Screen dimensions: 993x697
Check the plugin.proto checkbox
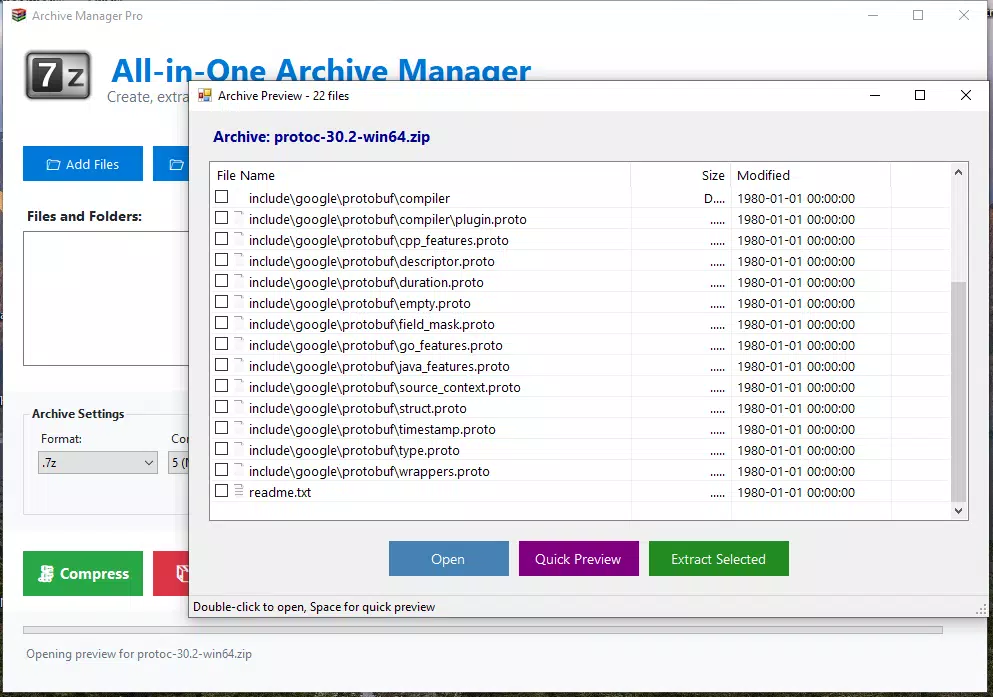[x=222, y=218]
